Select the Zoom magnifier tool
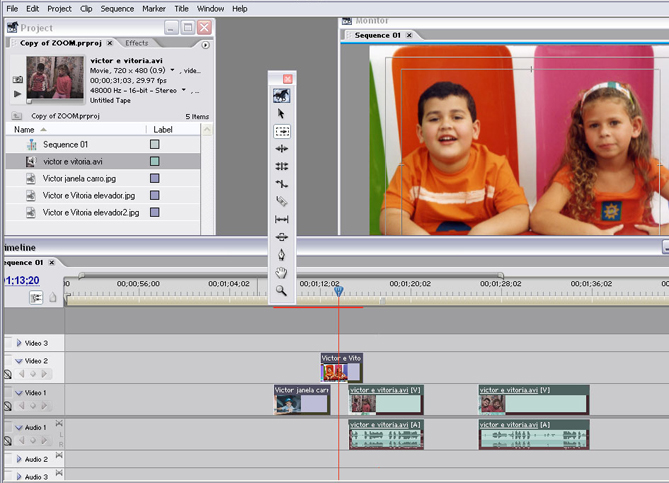 (282, 290)
